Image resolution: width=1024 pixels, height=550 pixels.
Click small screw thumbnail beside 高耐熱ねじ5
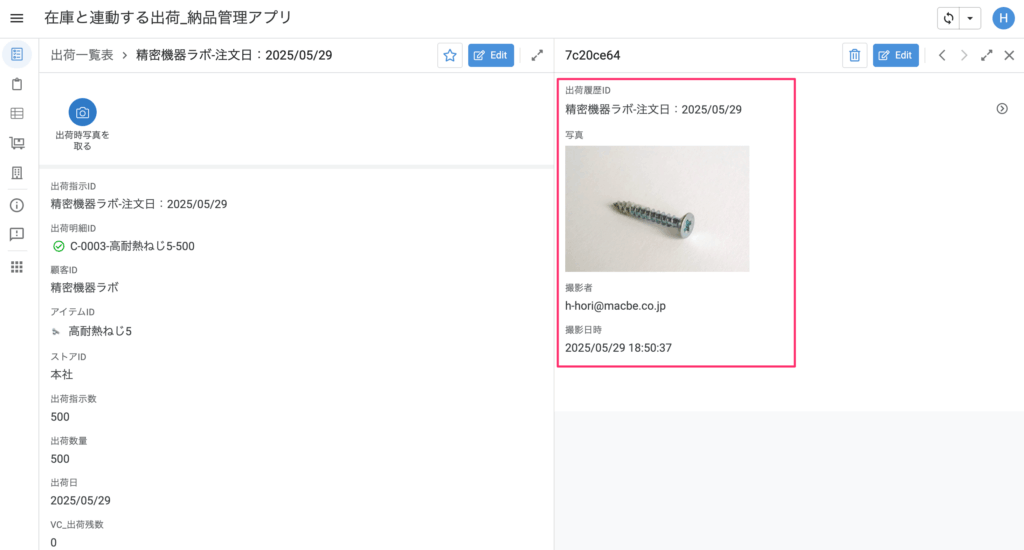pyautogui.click(x=56, y=332)
